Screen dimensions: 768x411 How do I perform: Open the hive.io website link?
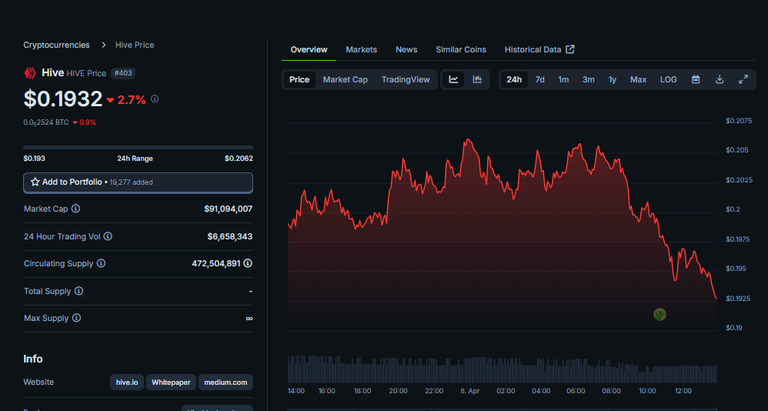(x=127, y=382)
